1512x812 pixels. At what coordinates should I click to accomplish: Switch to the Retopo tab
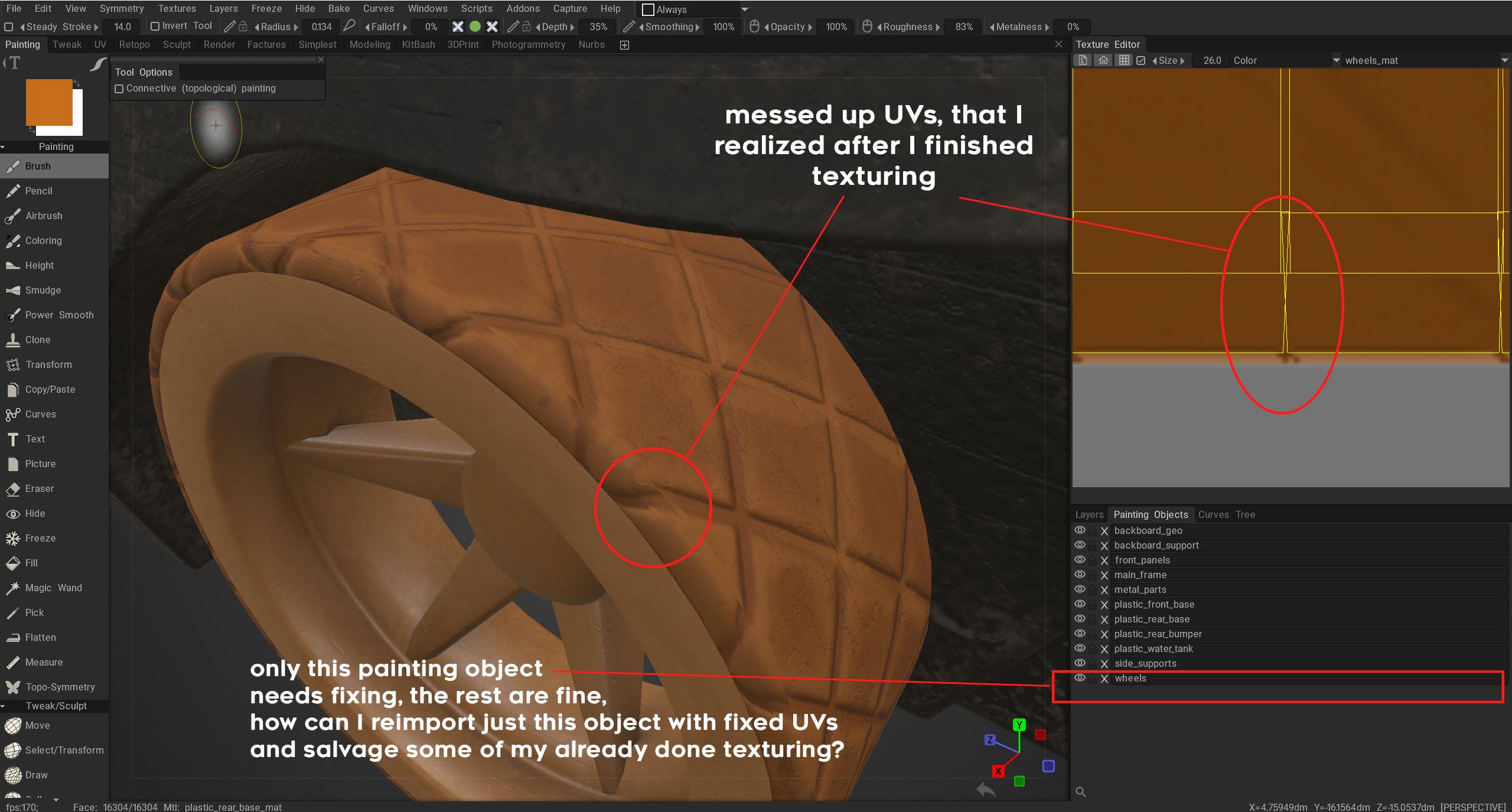(x=134, y=44)
